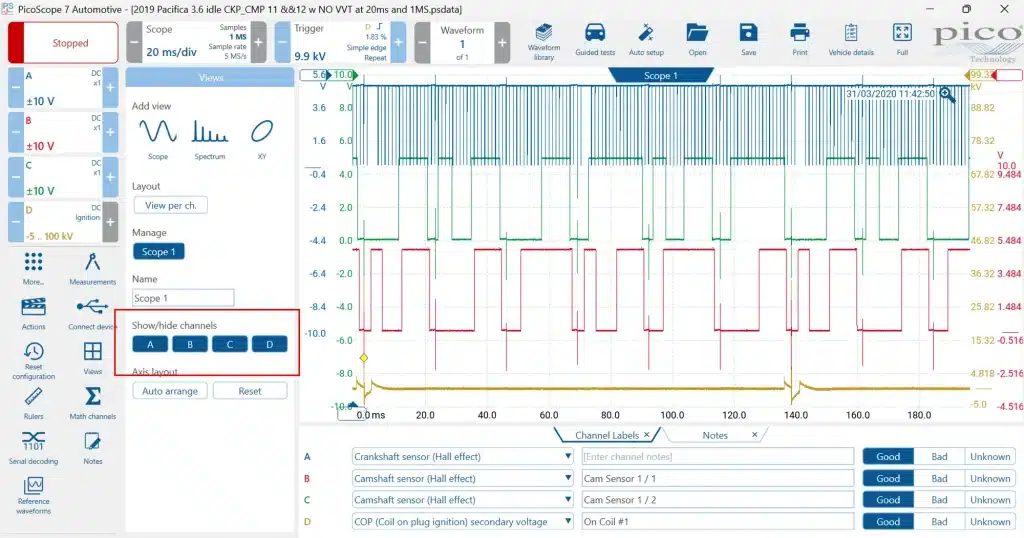Toggle channel B visibility button
The width and height of the screenshot is (1024, 538).
coord(190,344)
